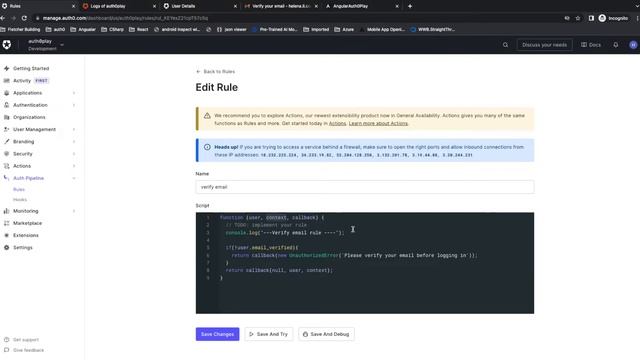Click the info icon in Heads up banner

pyautogui.click(x=207, y=147)
